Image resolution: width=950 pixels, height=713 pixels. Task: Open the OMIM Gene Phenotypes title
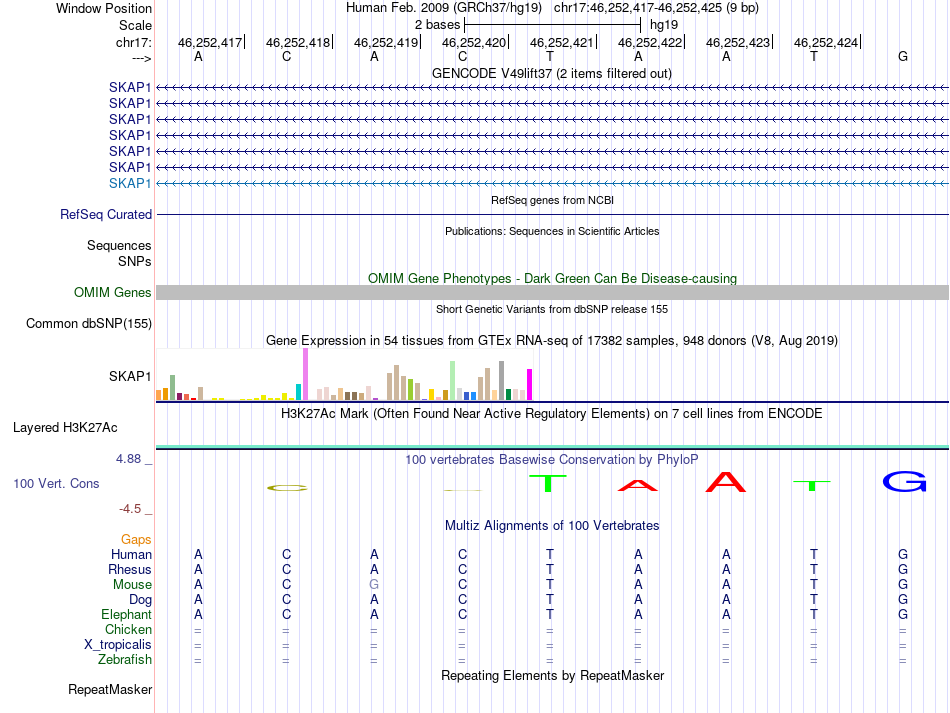pyautogui.click(x=552, y=279)
